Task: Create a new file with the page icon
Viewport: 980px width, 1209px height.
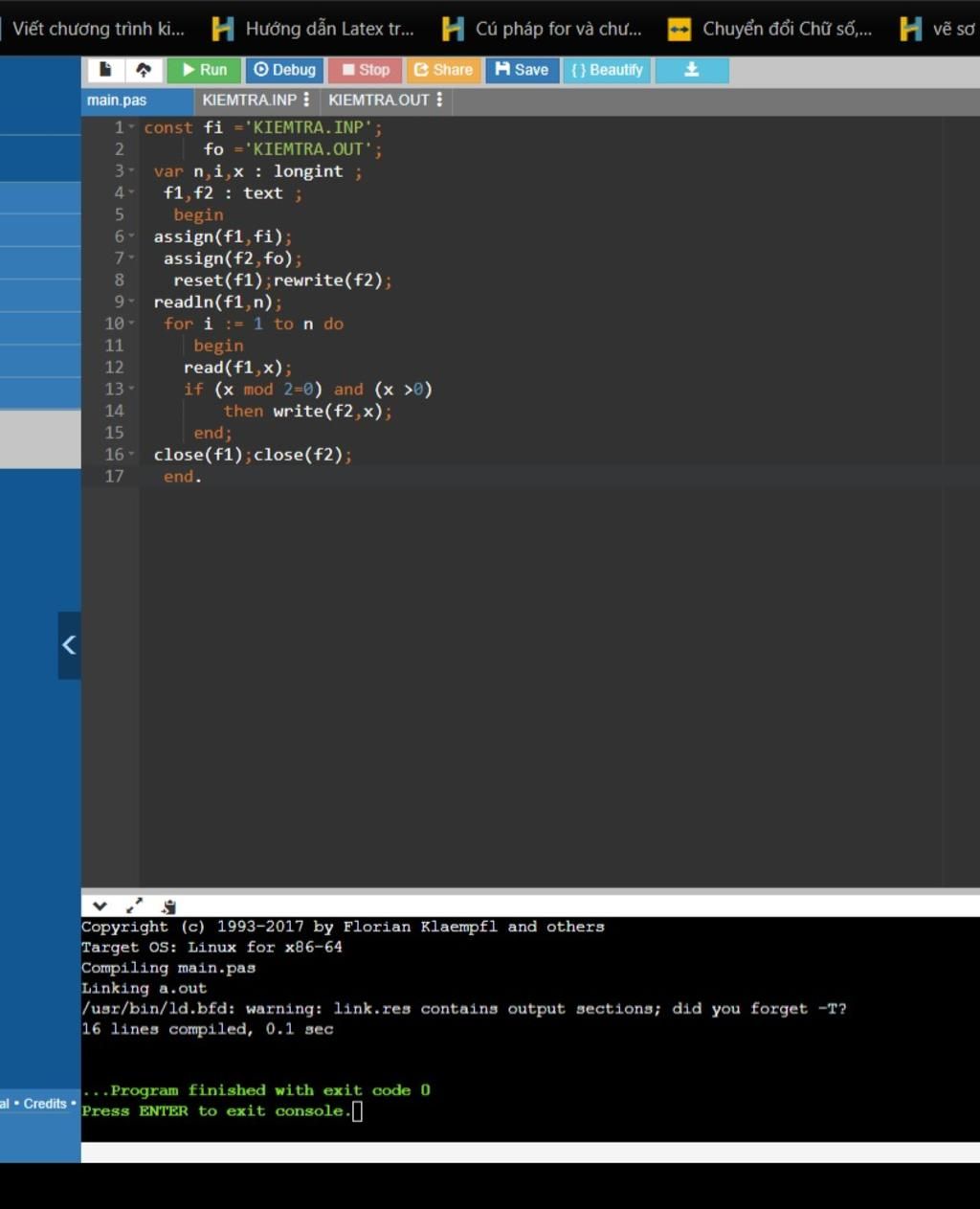Action: (x=105, y=70)
